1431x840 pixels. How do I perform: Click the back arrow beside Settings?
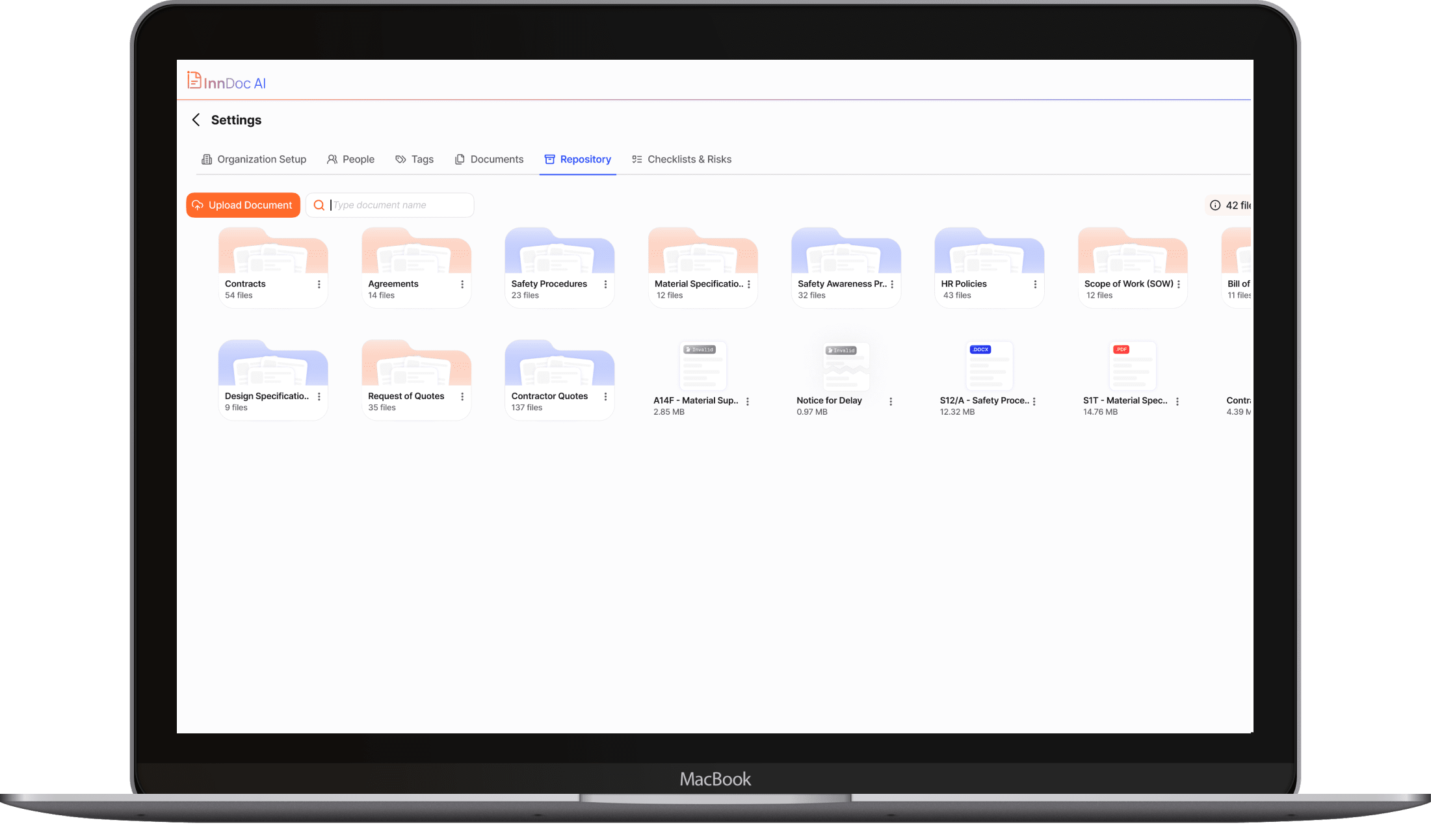196,120
